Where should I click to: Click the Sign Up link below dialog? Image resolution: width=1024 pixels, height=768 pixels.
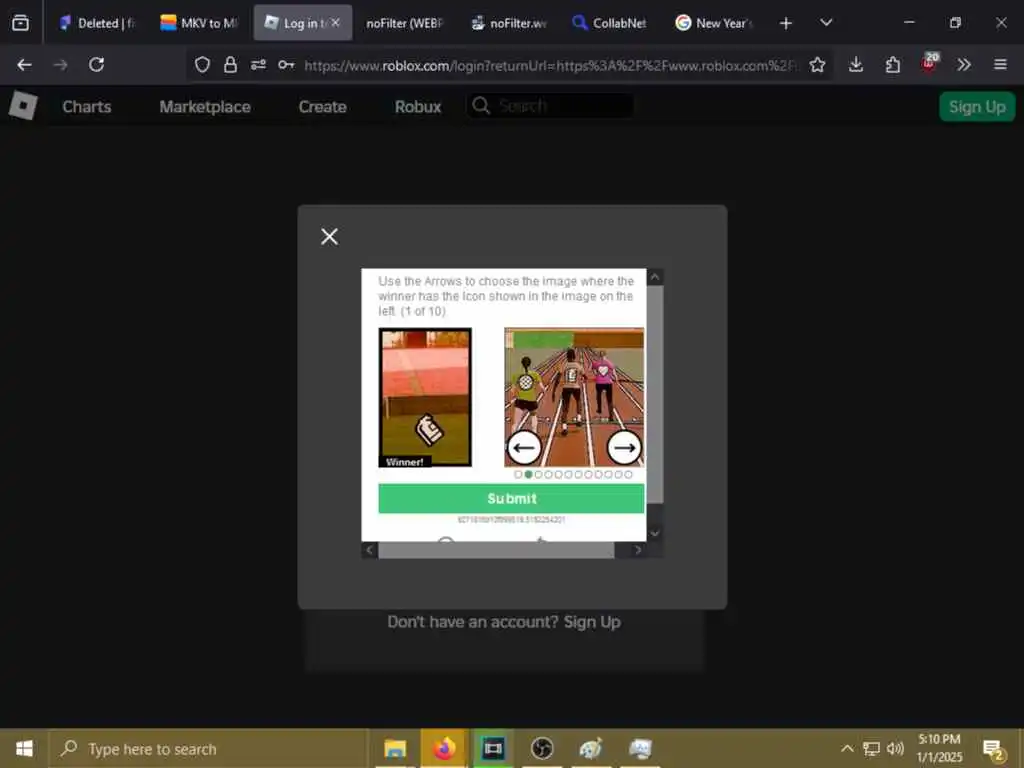(x=592, y=622)
